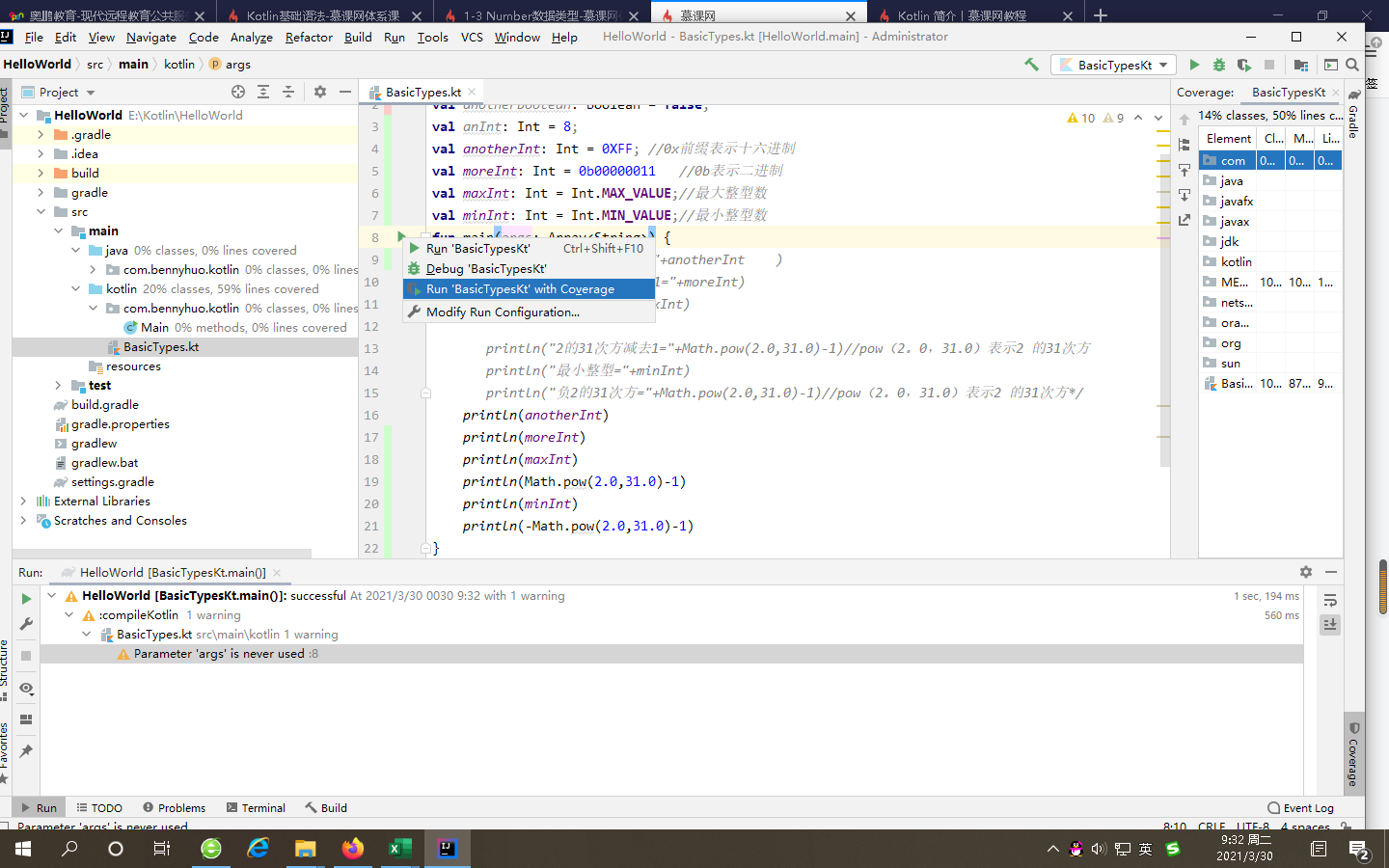1389x868 pixels.
Task: Click export icon in Coverage panel
Action: (x=1185, y=220)
